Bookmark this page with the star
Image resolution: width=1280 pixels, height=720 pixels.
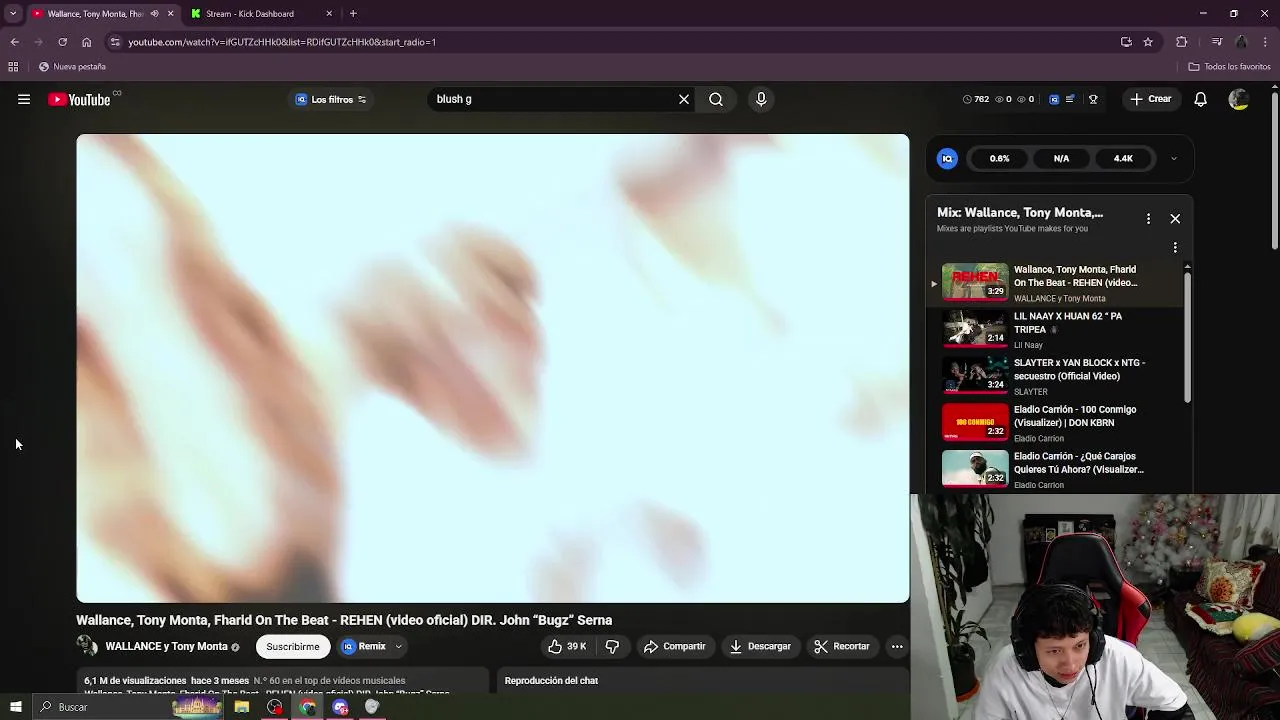[1148, 42]
